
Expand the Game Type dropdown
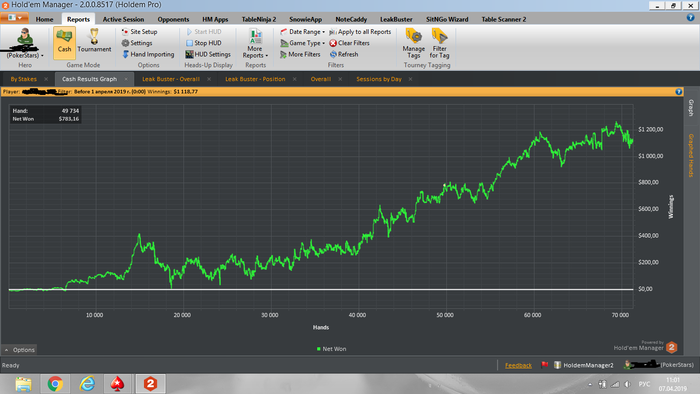tap(303, 43)
